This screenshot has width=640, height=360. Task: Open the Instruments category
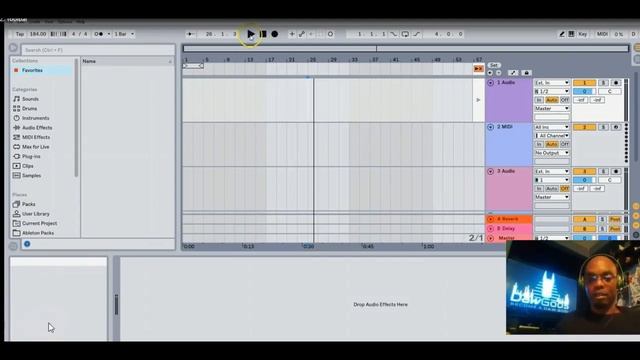[36, 118]
